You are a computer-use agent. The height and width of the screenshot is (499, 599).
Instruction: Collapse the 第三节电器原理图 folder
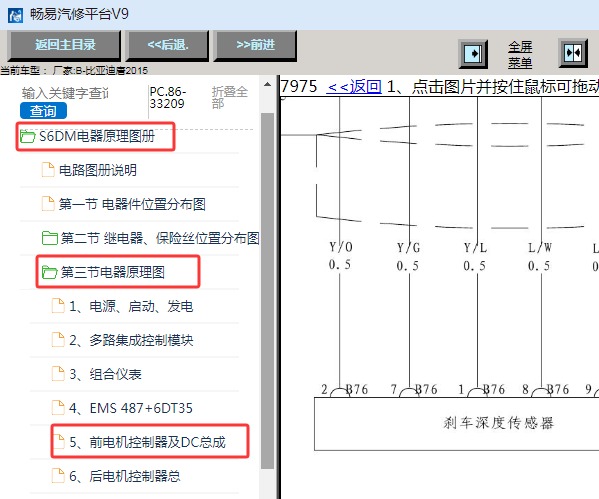113,272
